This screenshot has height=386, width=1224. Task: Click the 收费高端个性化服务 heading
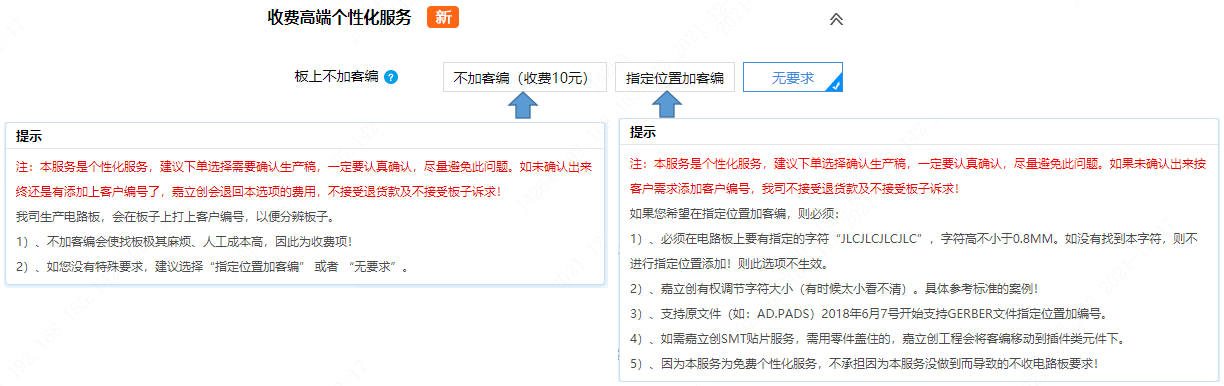pyautogui.click(x=339, y=17)
